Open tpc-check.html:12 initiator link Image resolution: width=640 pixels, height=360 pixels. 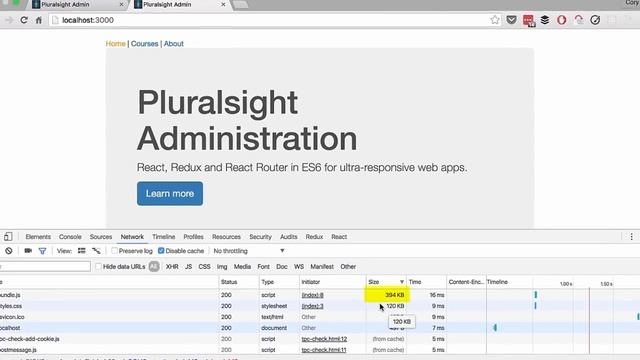[324, 339]
